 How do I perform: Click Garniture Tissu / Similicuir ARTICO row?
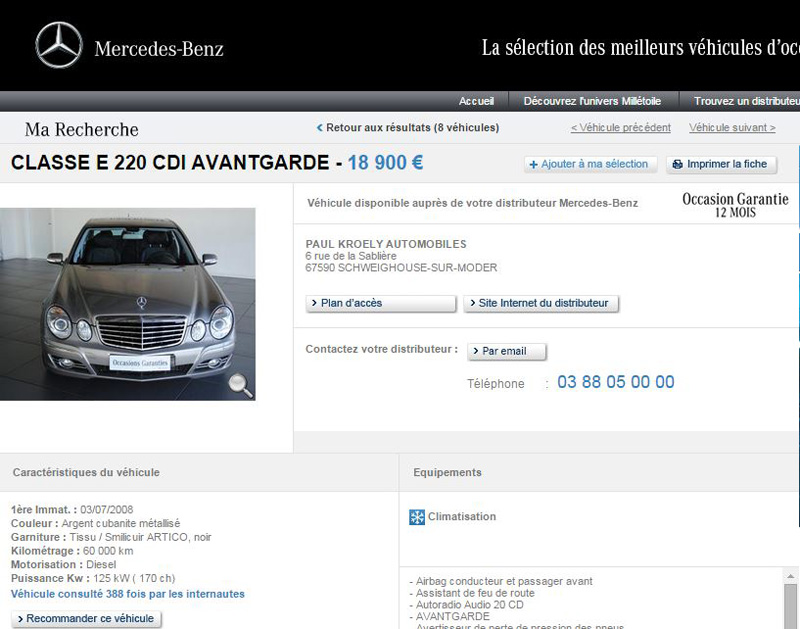pyautogui.click(x=111, y=537)
